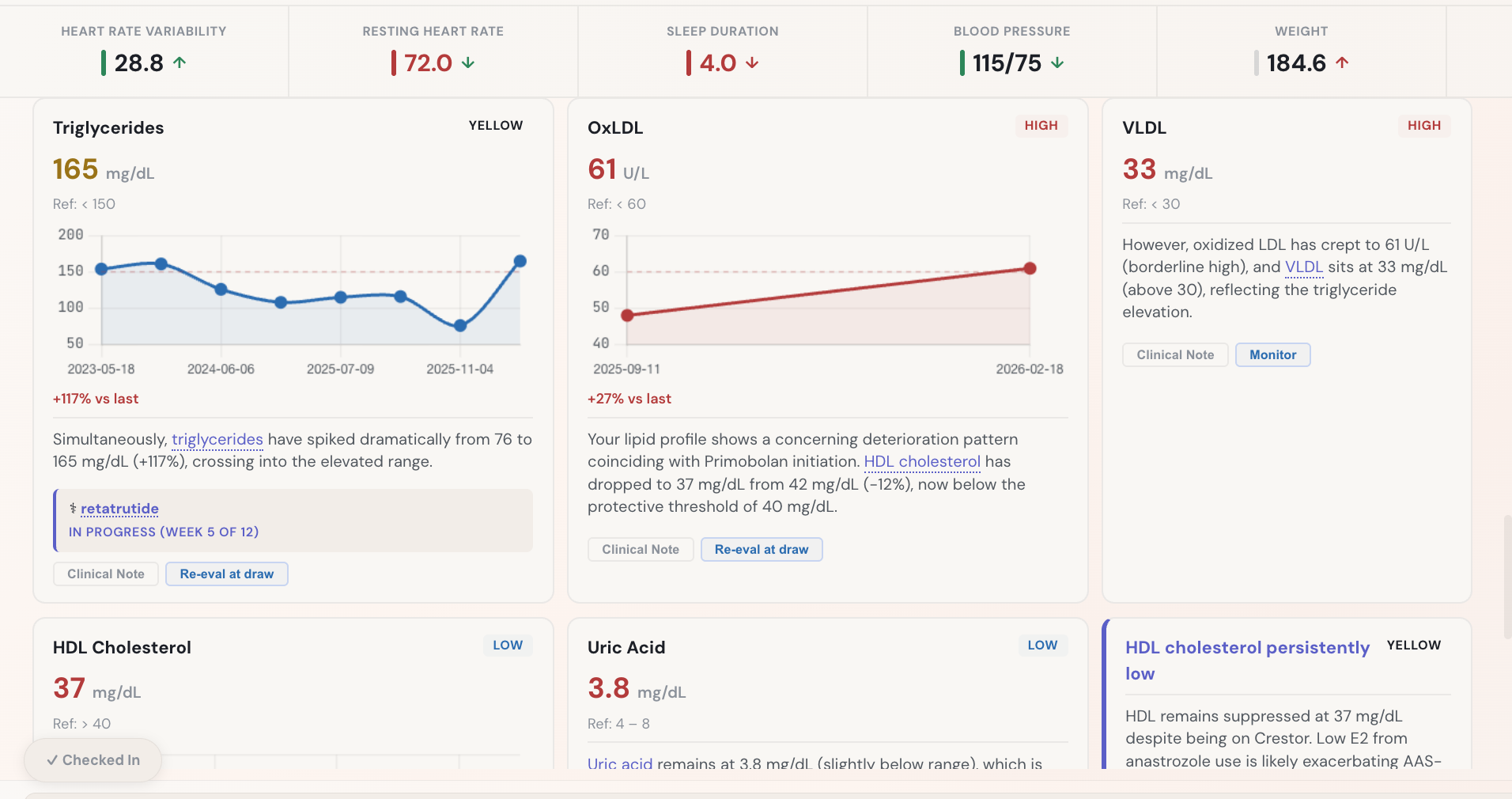Click the Resting Heart Rate down arrow icon

pyautogui.click(x=468, y=62)
